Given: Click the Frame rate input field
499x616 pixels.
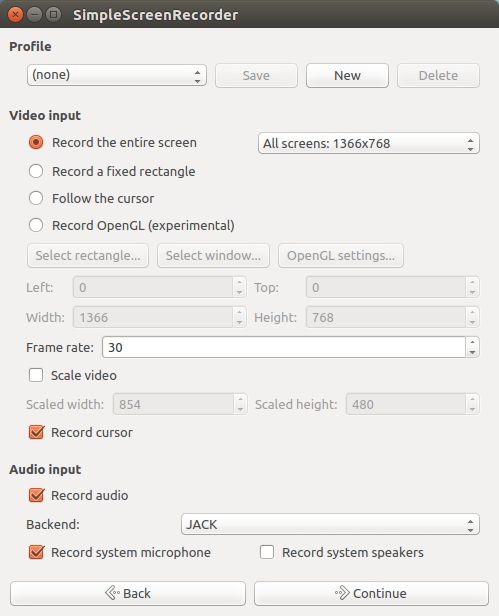Looking at the screenshot, I should click(284, 347).
